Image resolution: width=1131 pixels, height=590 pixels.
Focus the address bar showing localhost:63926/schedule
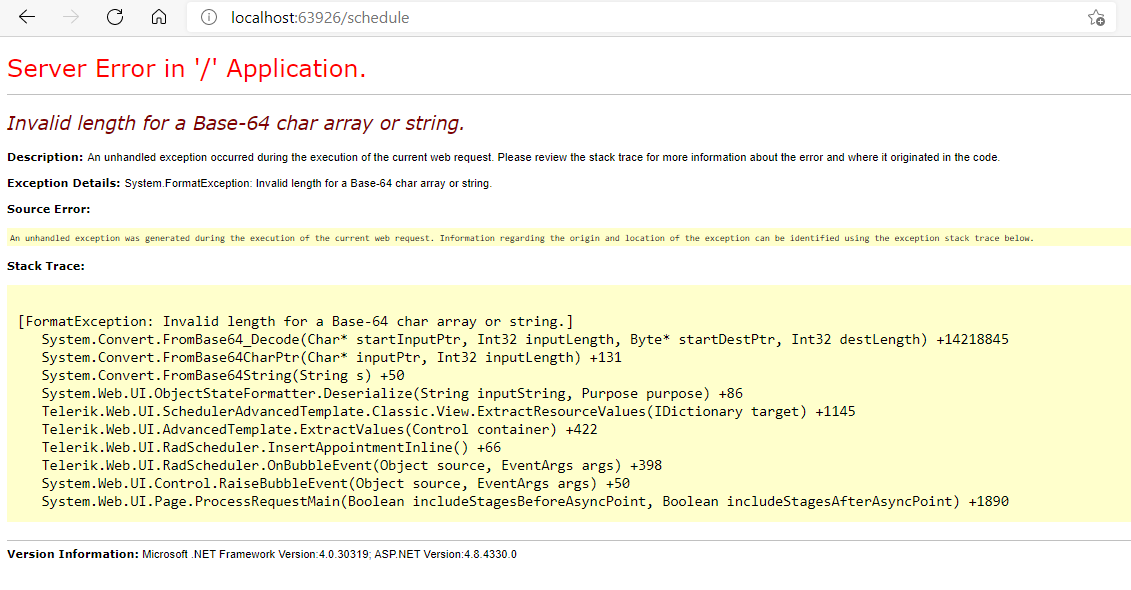click(x=649, y=17)
